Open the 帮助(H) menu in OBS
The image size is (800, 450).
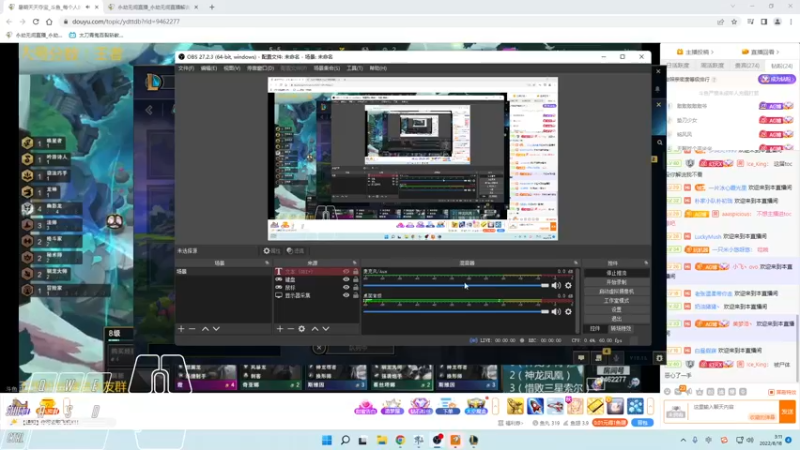click(x=378, y=68)
